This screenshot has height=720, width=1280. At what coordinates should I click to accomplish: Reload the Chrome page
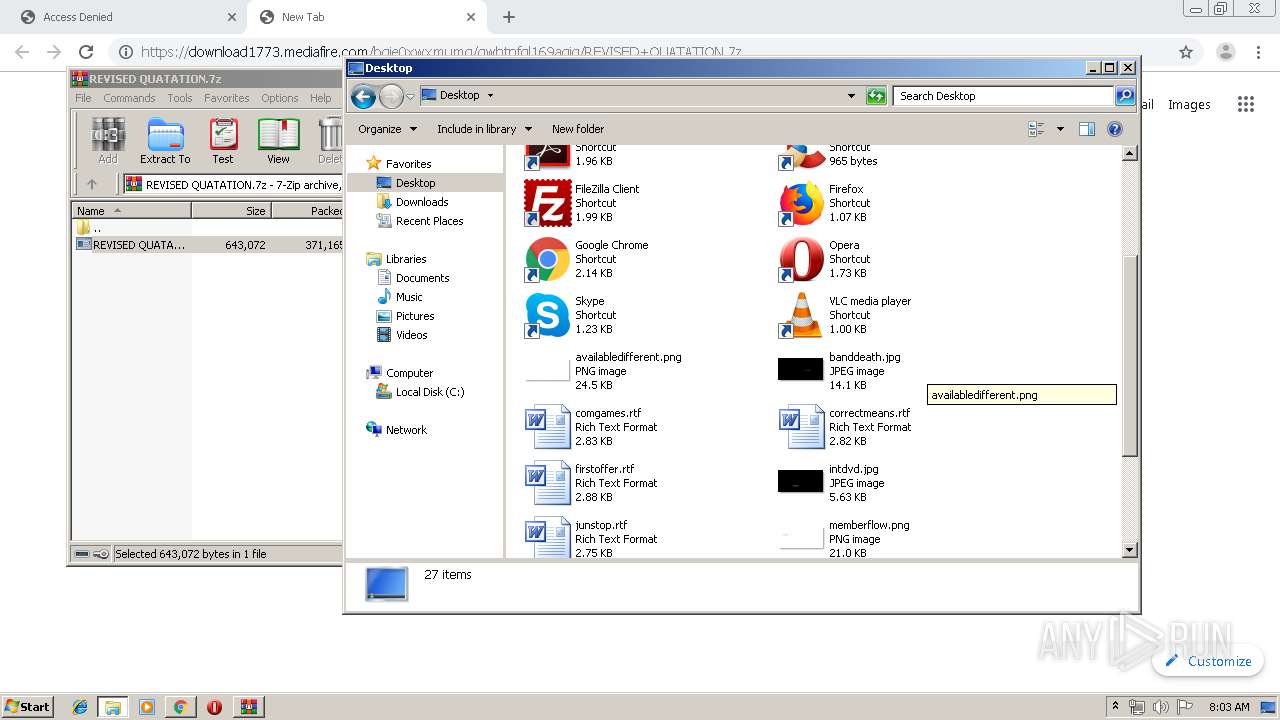click(86, 52)
